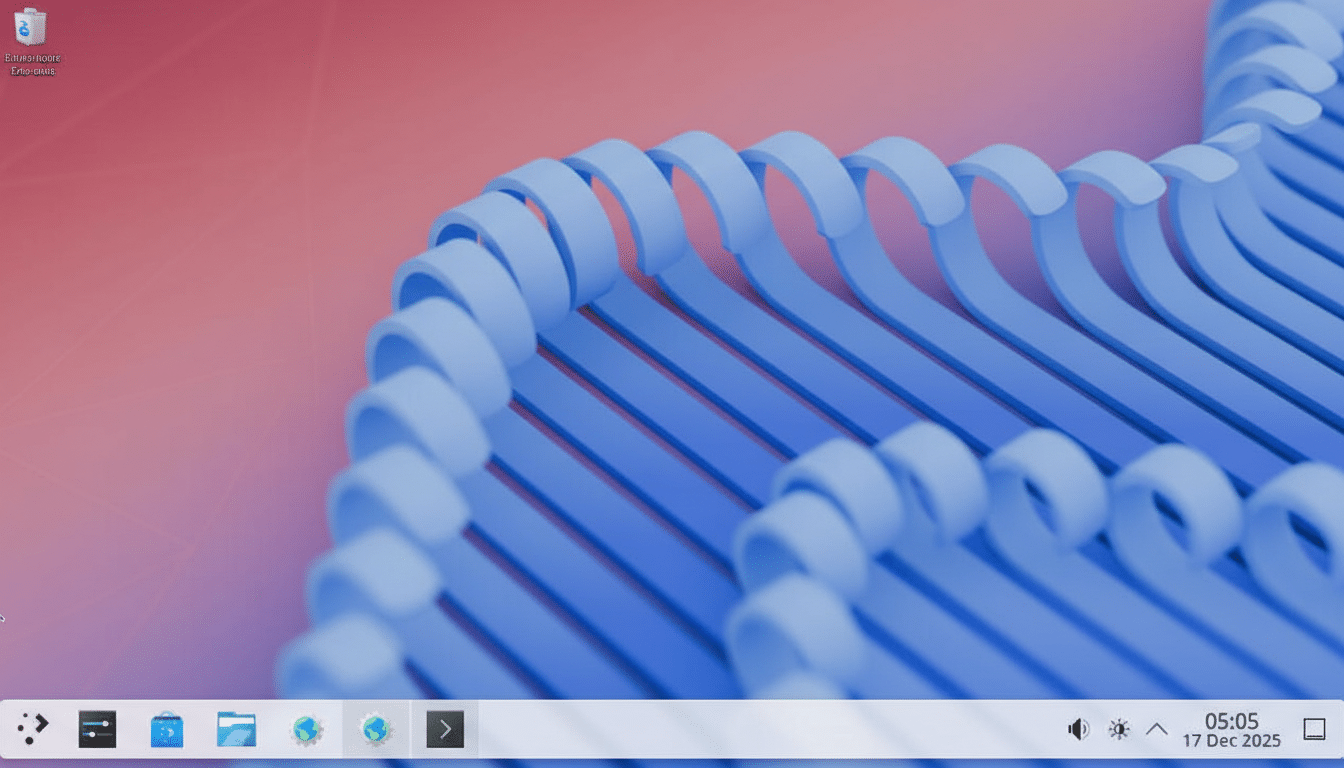1344x768 pixels.
Task: Launch the web browser from the taskbar
Action: click(306, 729)
